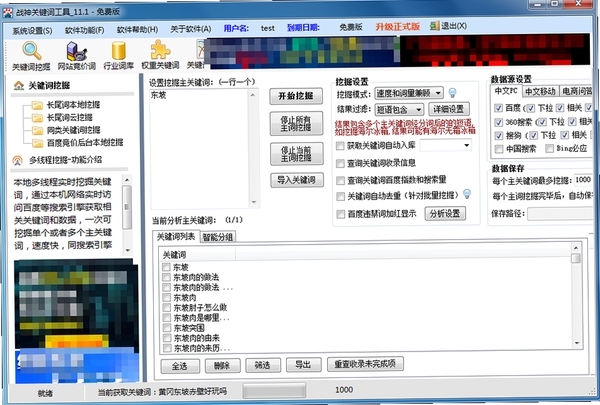Check the 中国搜索 data source checkbox
The image size is (600, 405).
[x=498, y=149]
